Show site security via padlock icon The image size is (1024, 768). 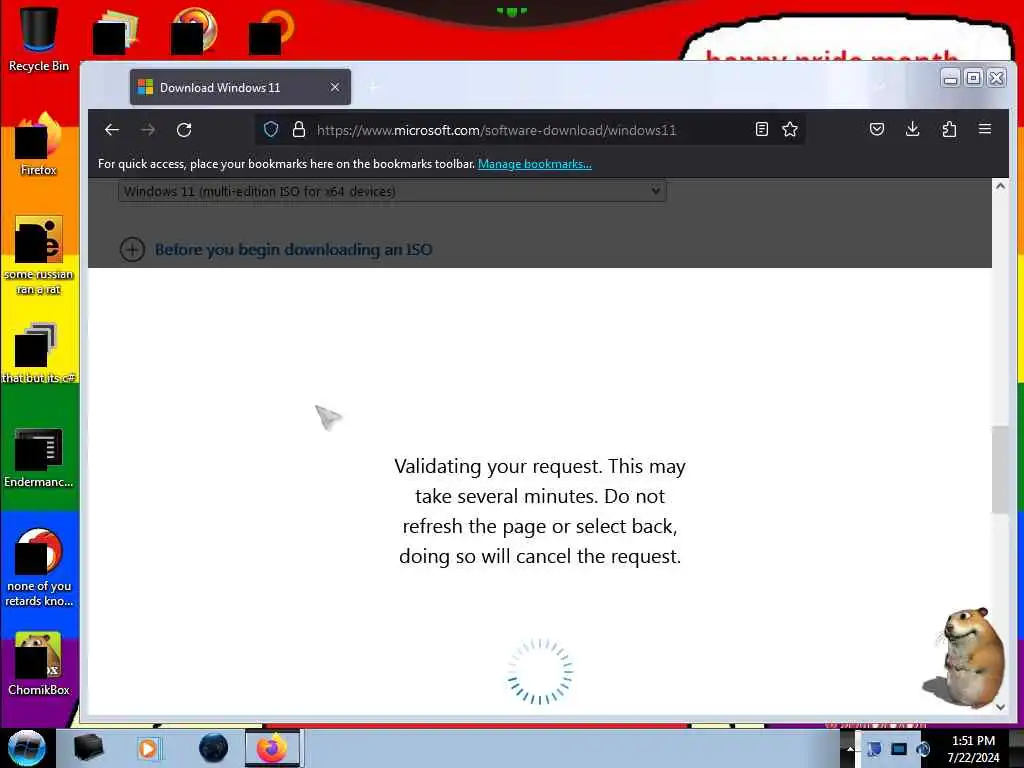(298, 129)
